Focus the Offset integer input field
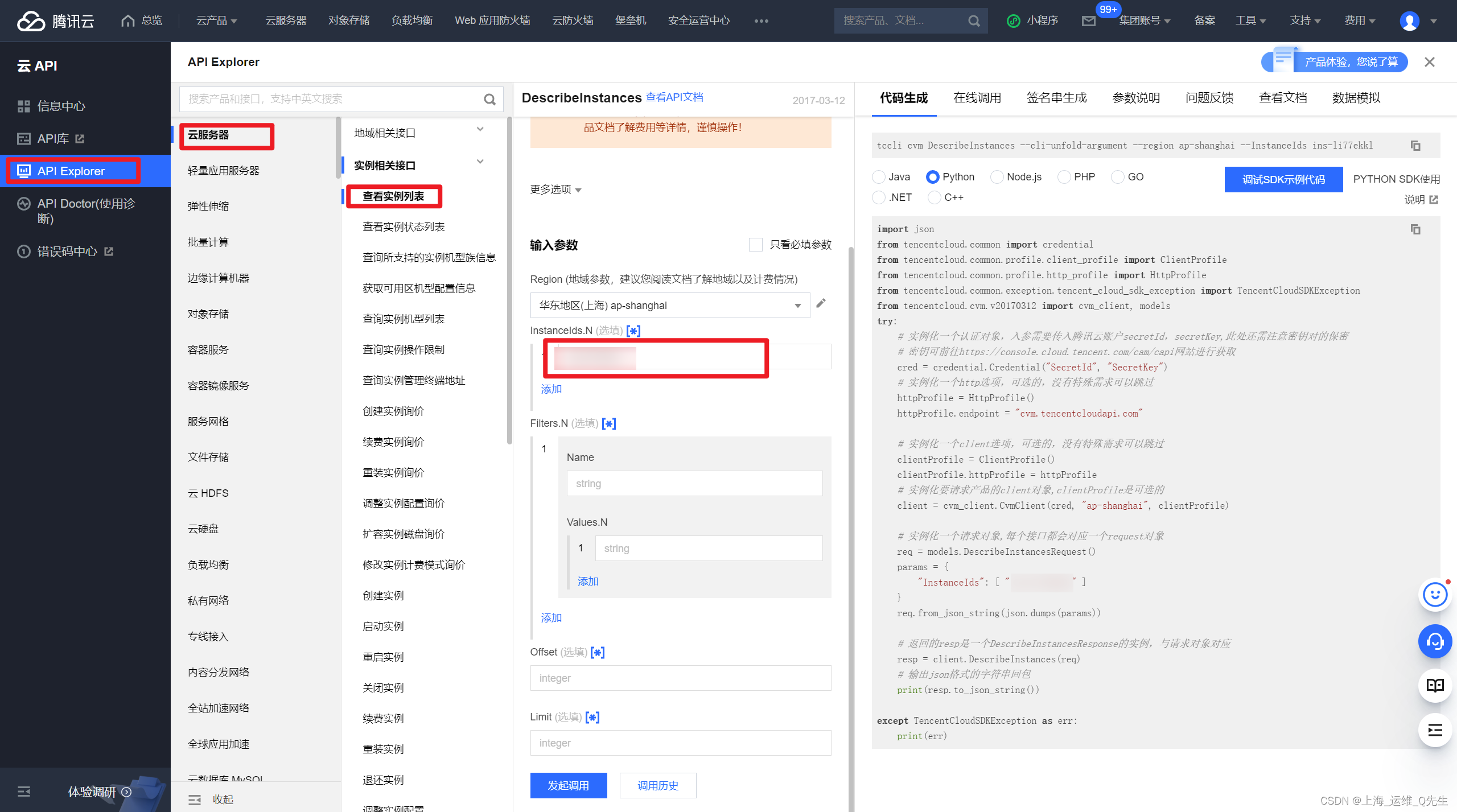This screenshot has width=1457, height=812. 681,678
